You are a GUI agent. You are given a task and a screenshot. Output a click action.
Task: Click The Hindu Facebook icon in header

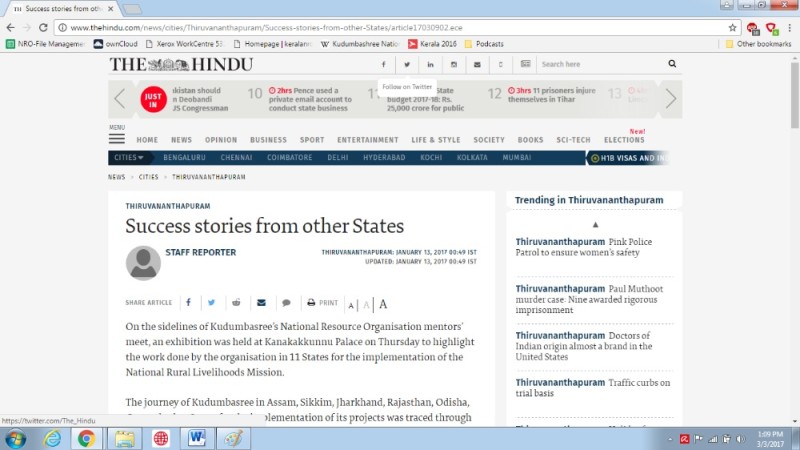[x=384, y=64]
